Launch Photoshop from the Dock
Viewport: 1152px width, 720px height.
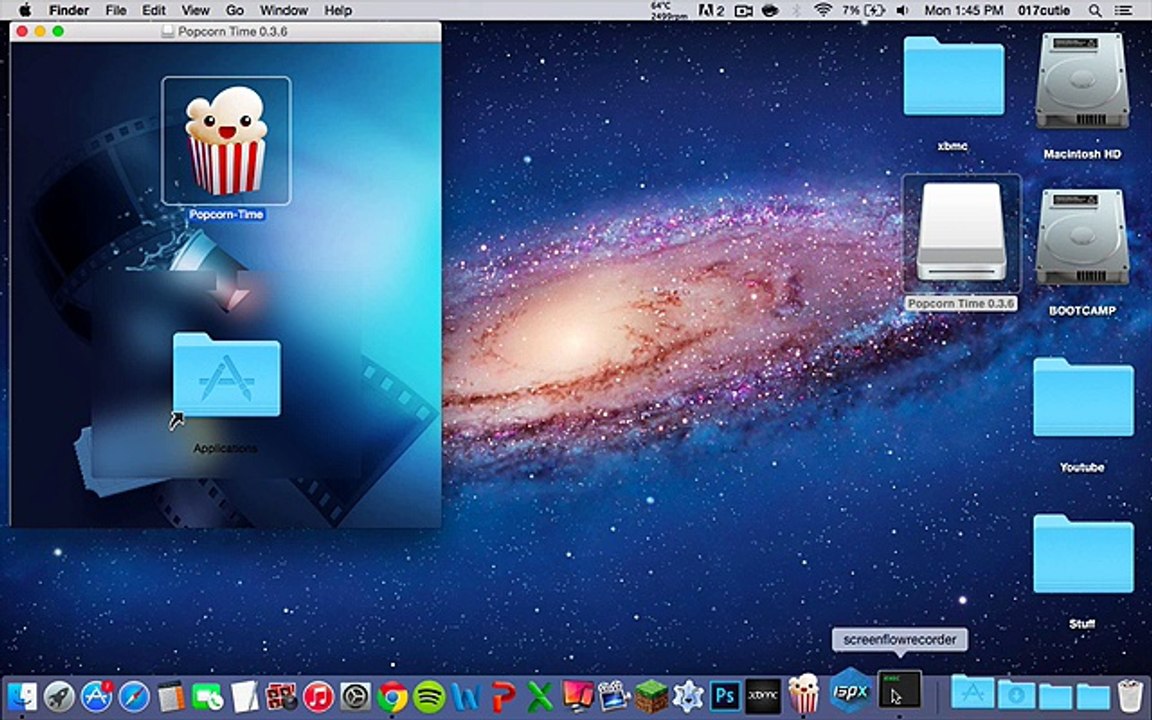725,695
